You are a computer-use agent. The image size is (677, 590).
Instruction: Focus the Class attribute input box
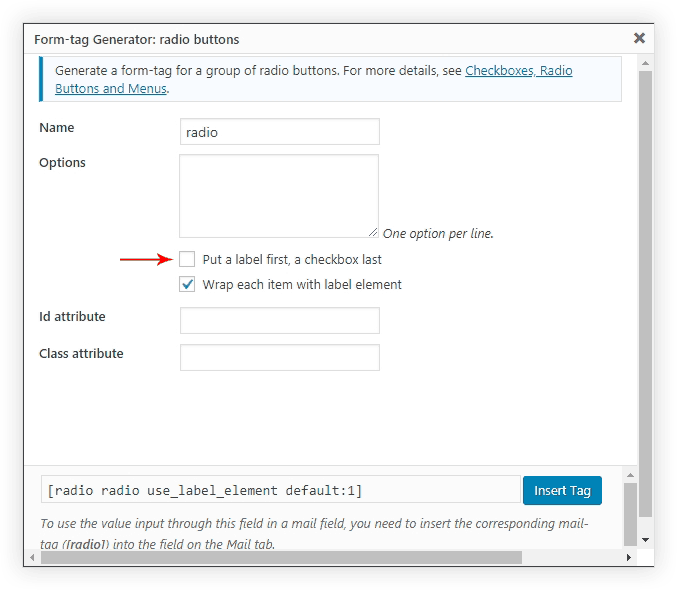pos(279,357)
